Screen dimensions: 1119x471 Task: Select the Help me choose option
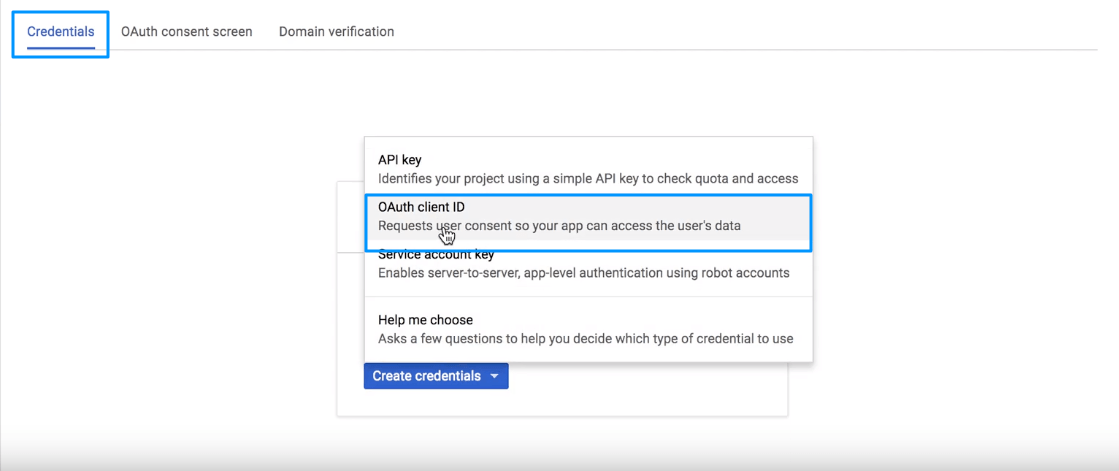coord(588,329)
